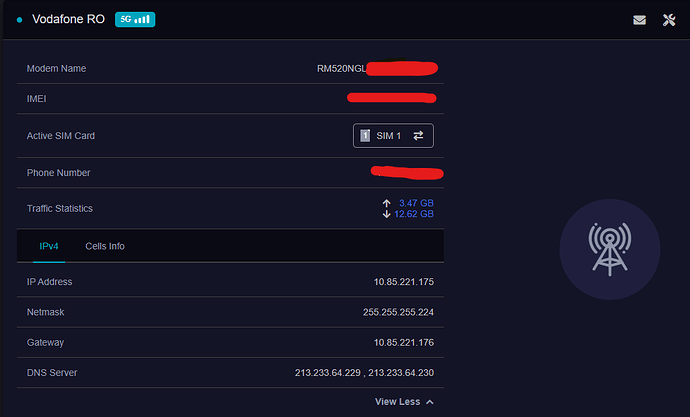Click the 3.47 GB upload traffic link
The height and width of the screenshot is (417, 690).
point(416,203)
